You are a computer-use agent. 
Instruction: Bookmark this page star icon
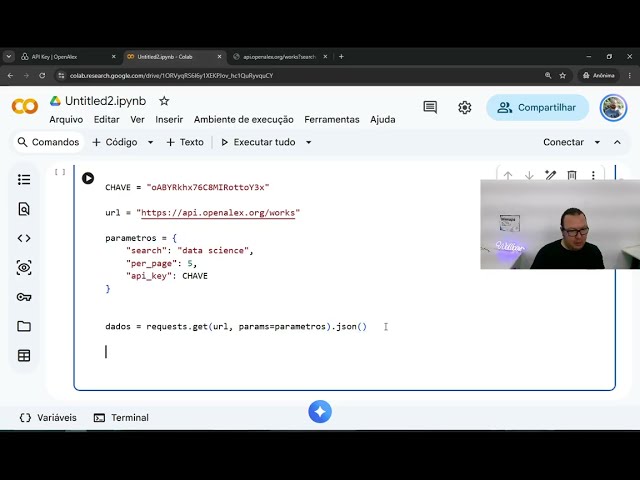(563, 76)
